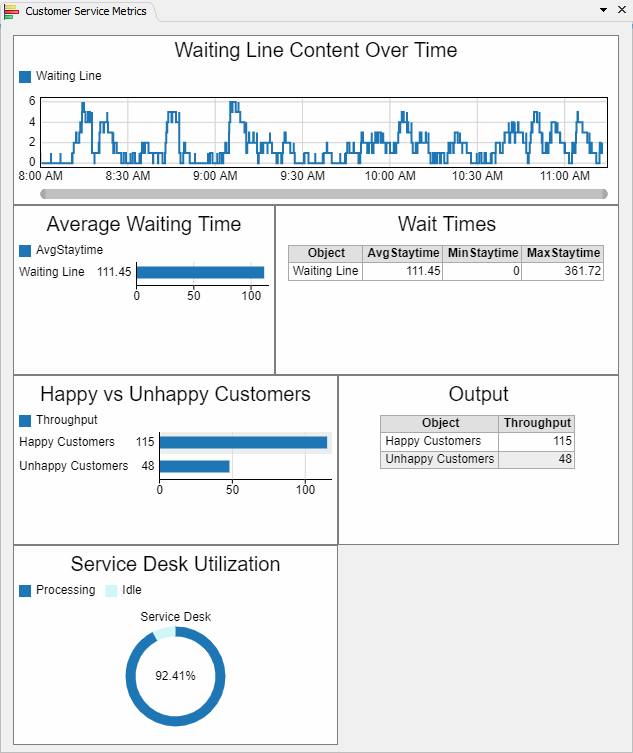Click the AvgStaytime column header

[x=403, y=254]
